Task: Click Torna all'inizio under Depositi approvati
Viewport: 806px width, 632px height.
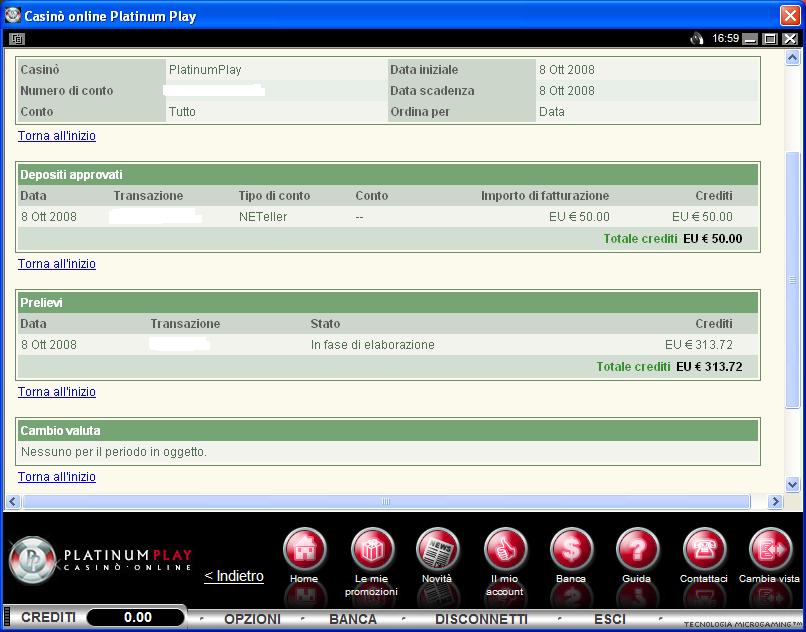Action: (57, 264)
